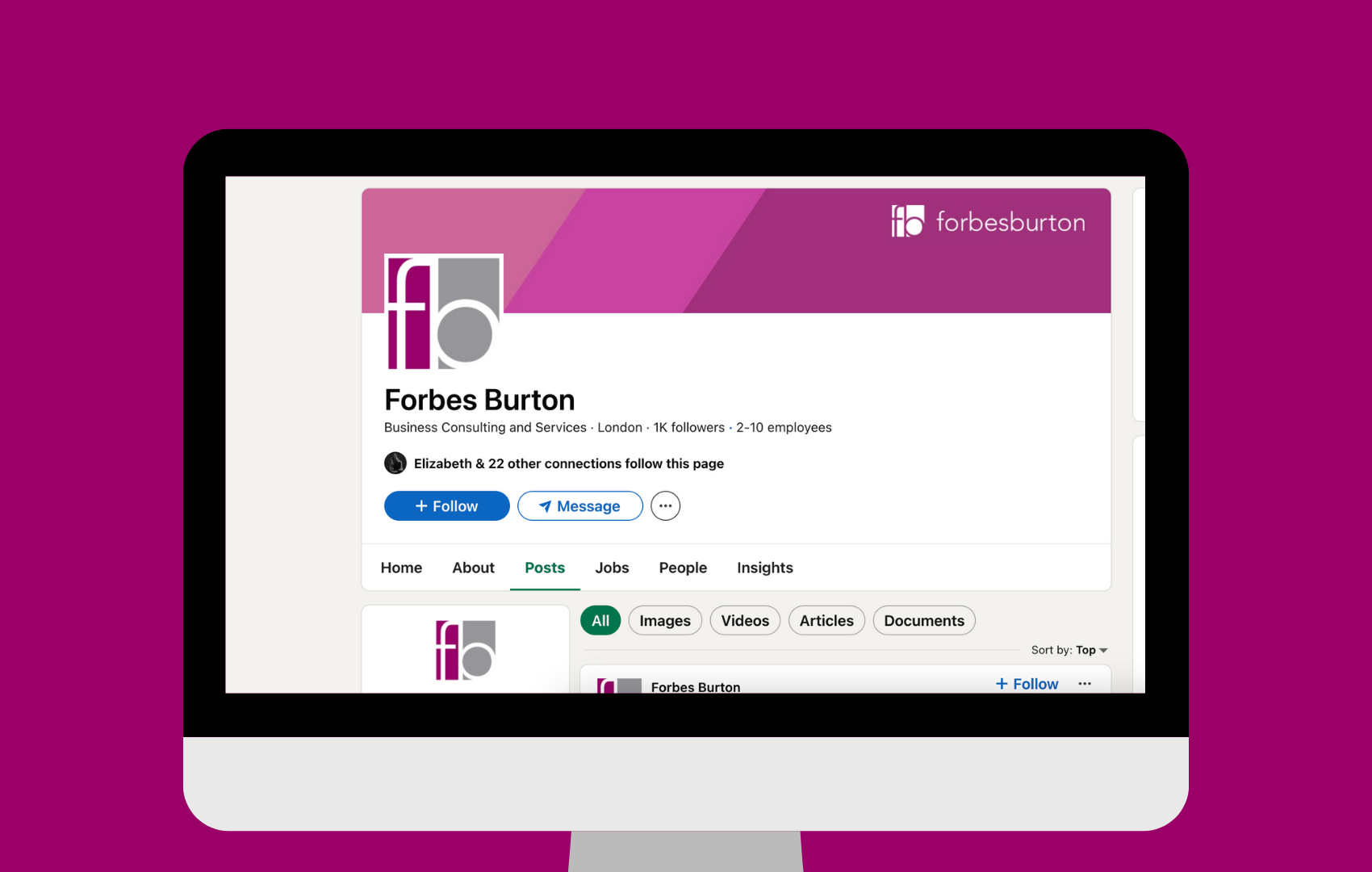The width and height of the screenshot is (1372, 872).
Task: Open connections following this page link
Action: (x=569, y=463)
